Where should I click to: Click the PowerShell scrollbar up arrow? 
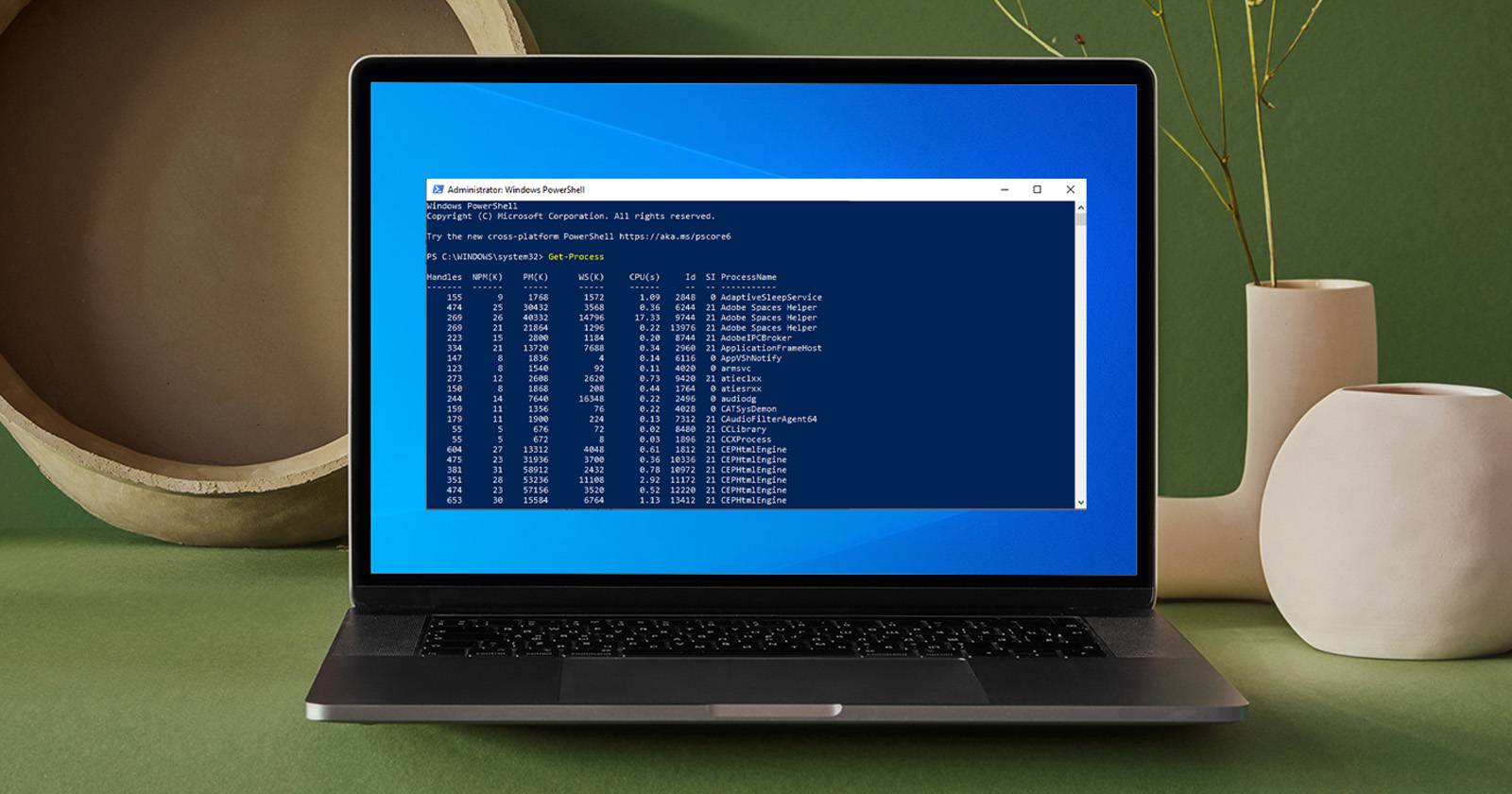[1080, 207]
